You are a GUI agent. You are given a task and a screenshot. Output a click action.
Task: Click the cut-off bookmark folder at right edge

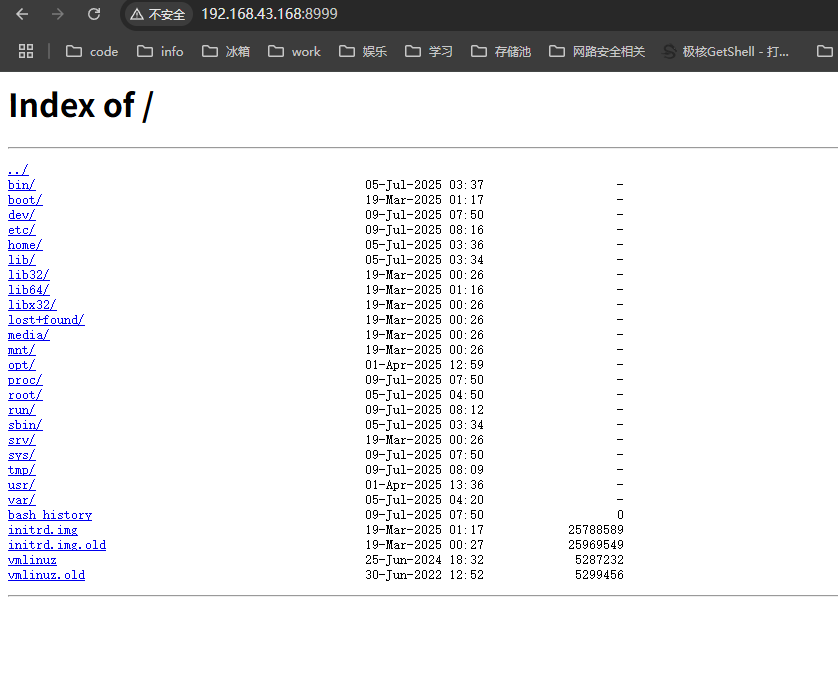(x=826, y=51)
